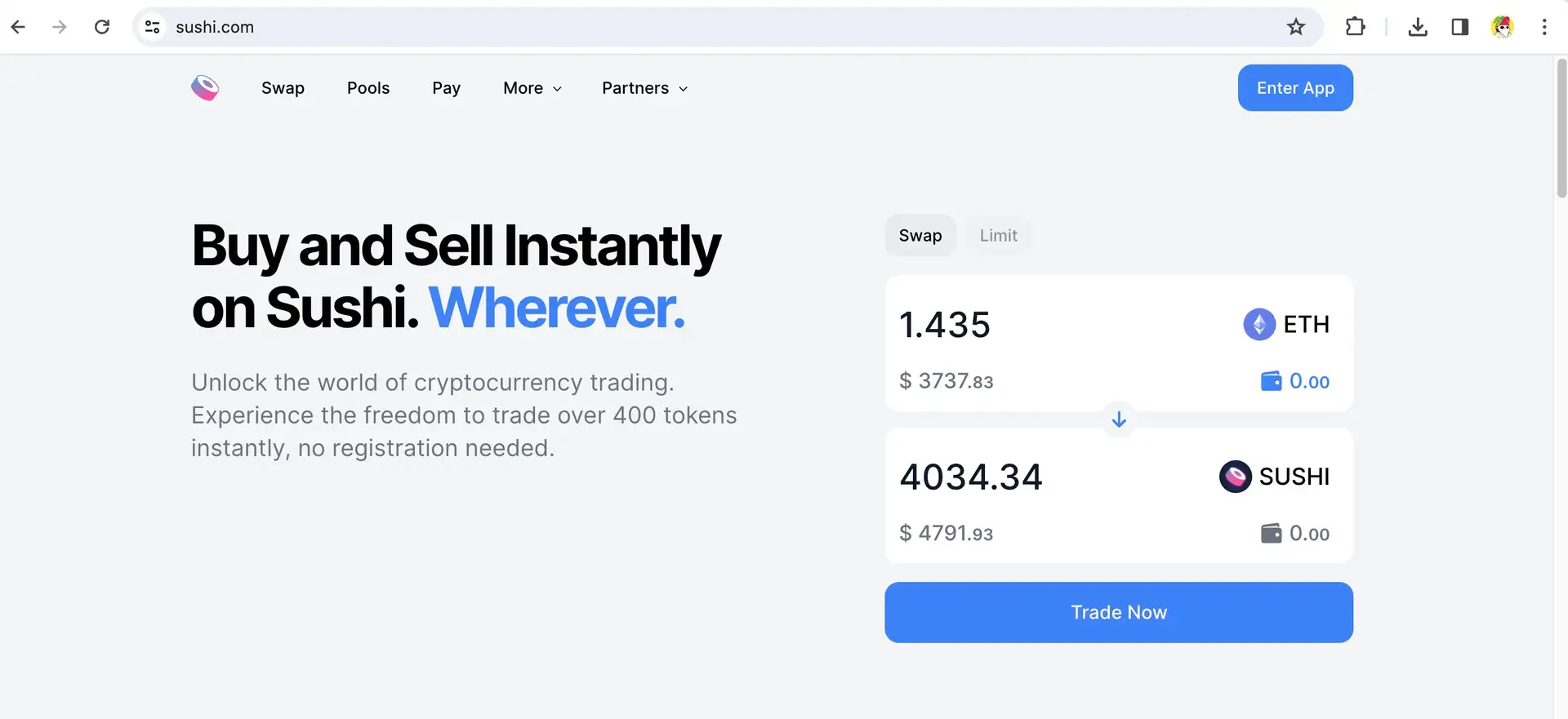Switch to the Limit tab
Viewport: 1568px width, 719px height.
(998, 236)
